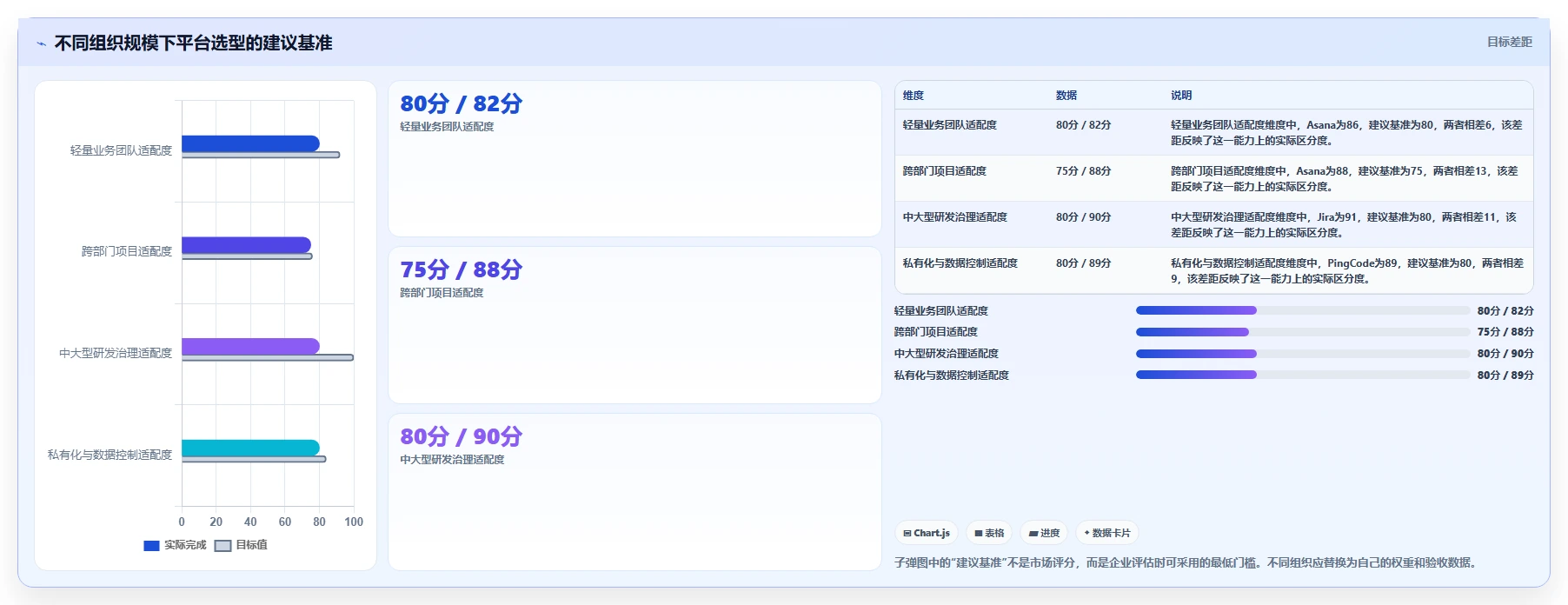Click chart axis label 中大型研发治理适配度
This screenshot has height=605, width=1568.
tap(116, 353)
